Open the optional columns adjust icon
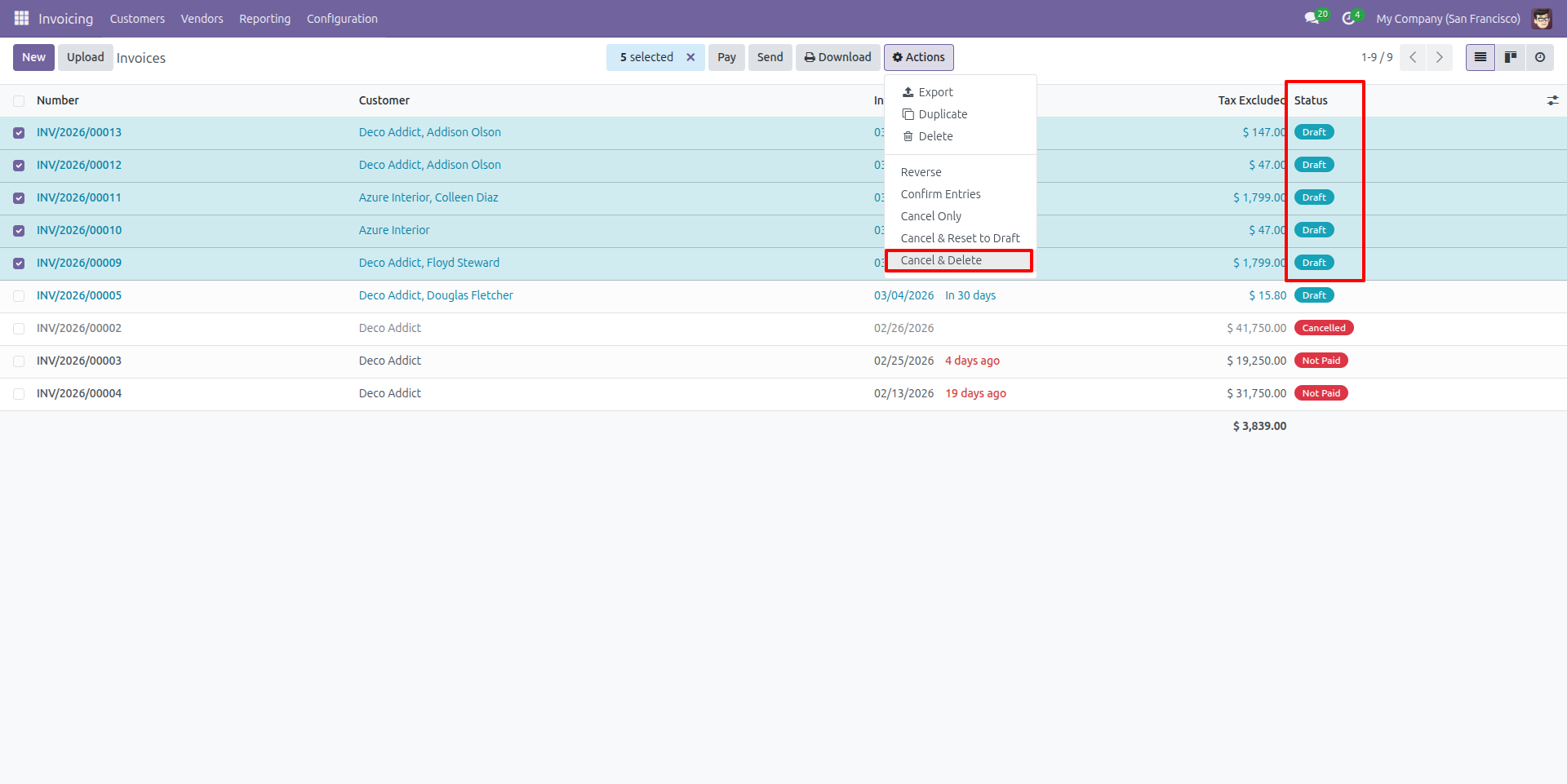Screen dimensions: 1567x784 1552,100
